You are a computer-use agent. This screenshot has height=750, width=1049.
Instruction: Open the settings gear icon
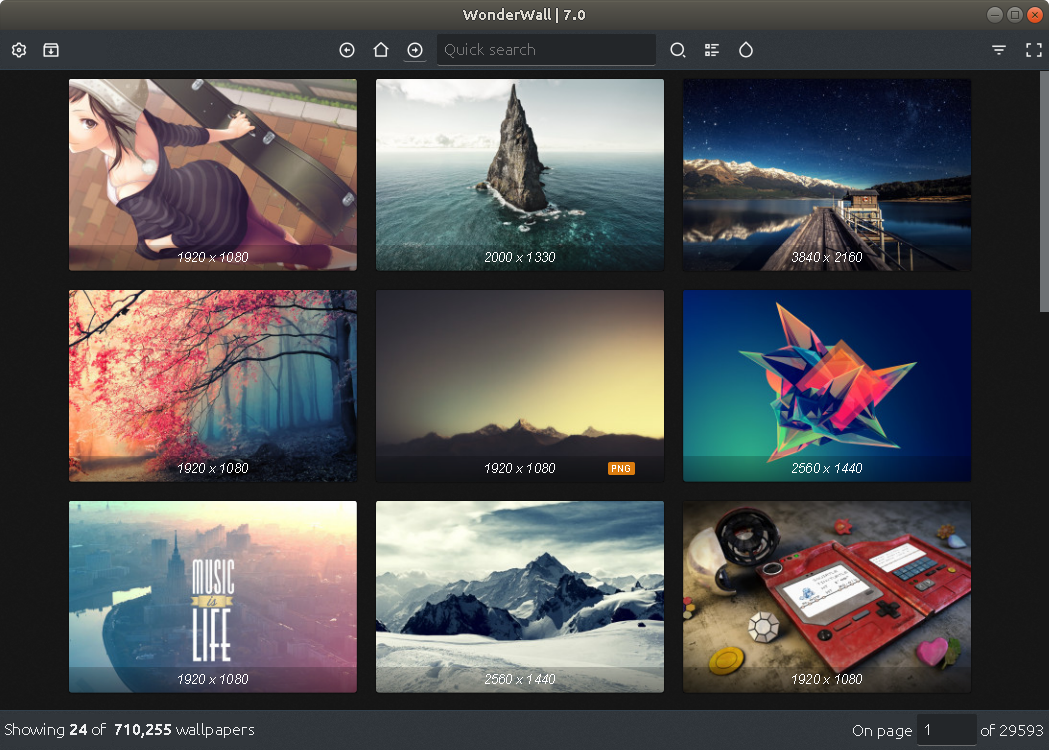point(19,50)
